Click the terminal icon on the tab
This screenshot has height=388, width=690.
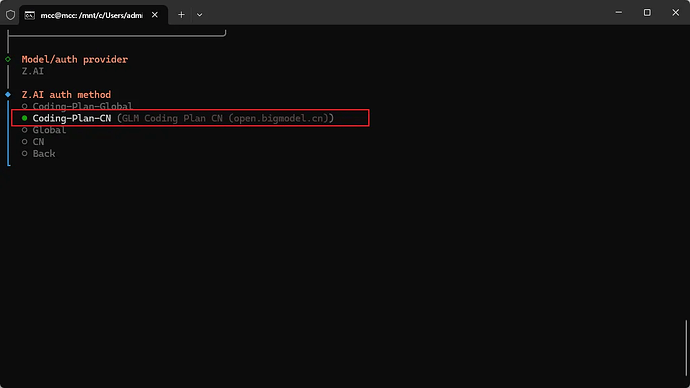point(29,15)
